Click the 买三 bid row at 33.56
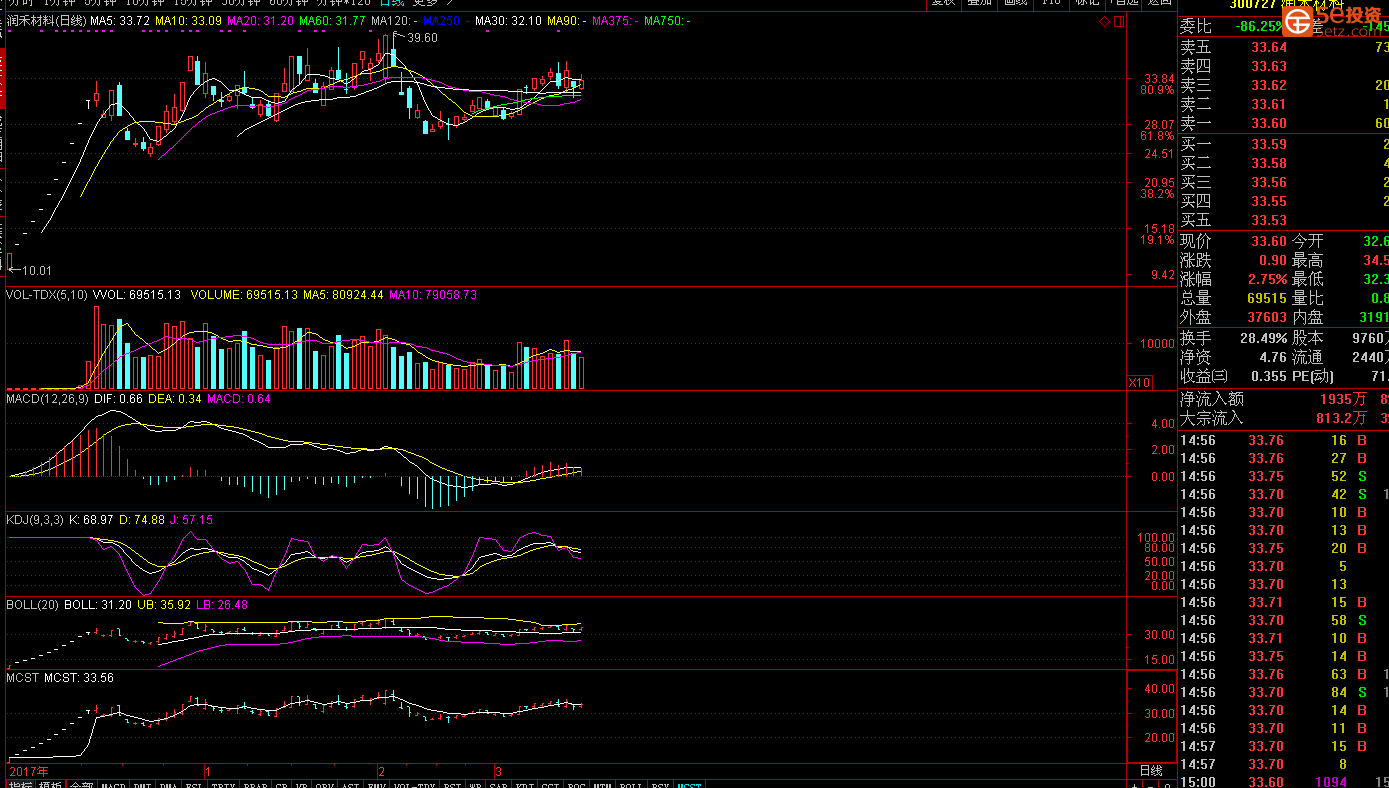This screenshot has height=788, width=1389. (1284, 182)
